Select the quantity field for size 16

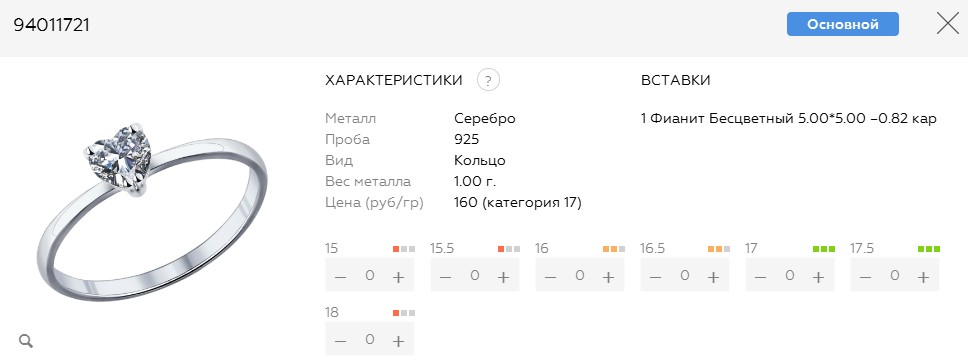[579, 275]
